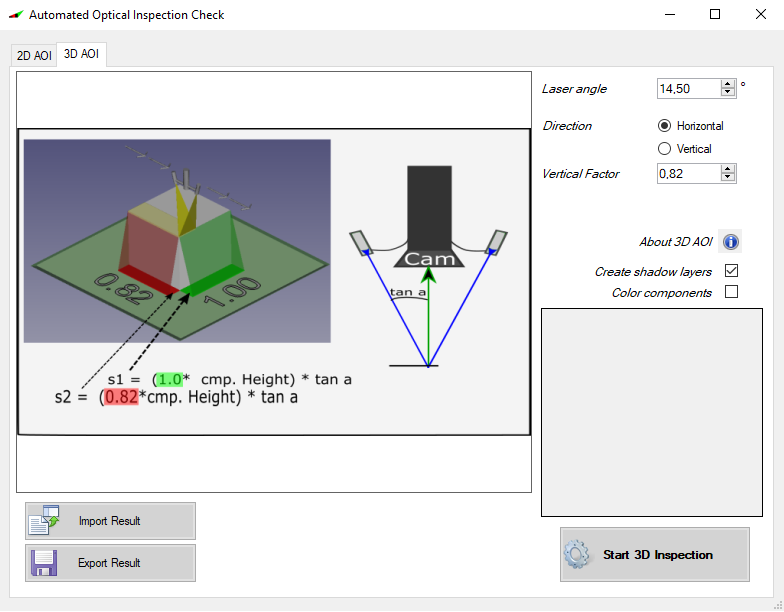Screen dimensions: 784x612
Task: Click the app icon in the title bar
Action: pos(16,15)
